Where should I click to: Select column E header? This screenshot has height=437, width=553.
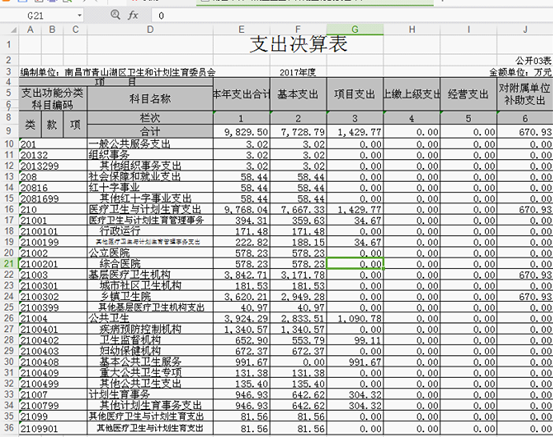241,30
